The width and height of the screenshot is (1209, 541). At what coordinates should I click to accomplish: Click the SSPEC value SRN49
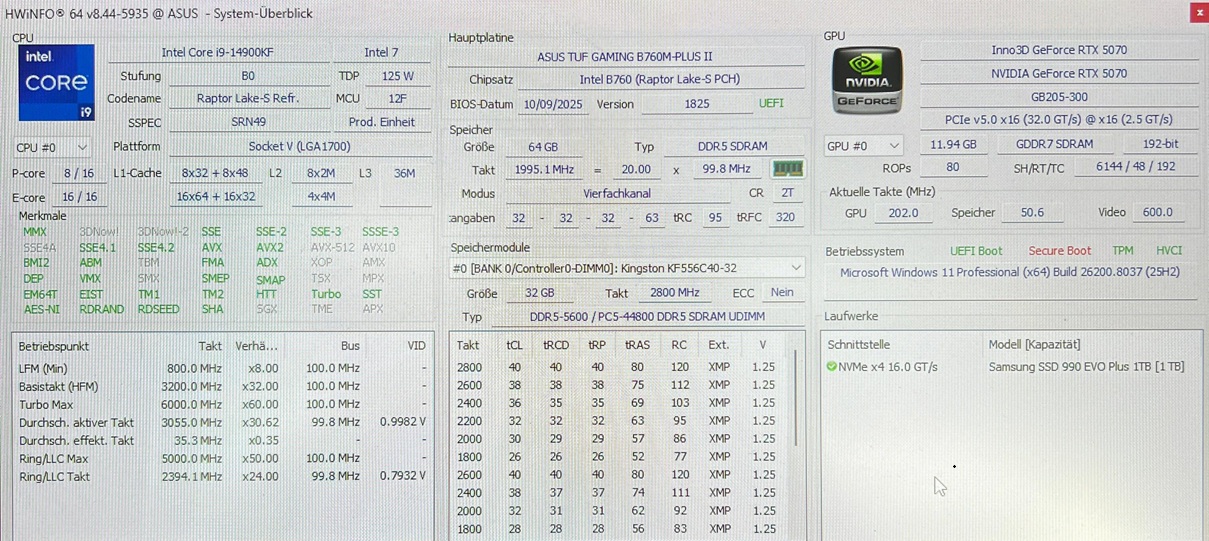click(248, 122)
